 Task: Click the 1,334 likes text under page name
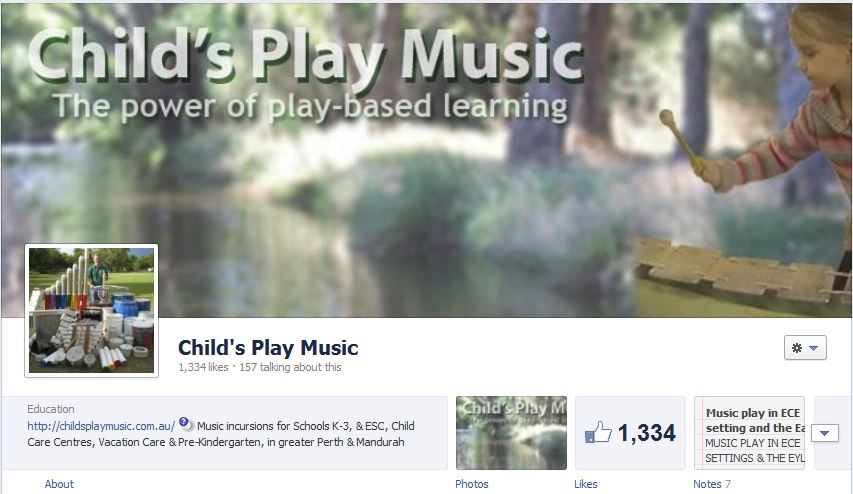203,367
